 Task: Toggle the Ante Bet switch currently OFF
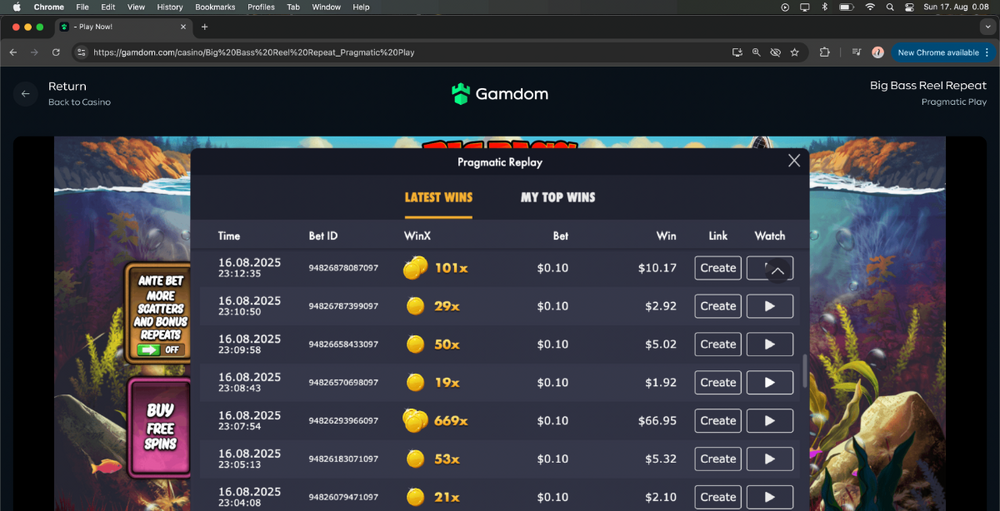pyautogui.click(x=160, y=350)
